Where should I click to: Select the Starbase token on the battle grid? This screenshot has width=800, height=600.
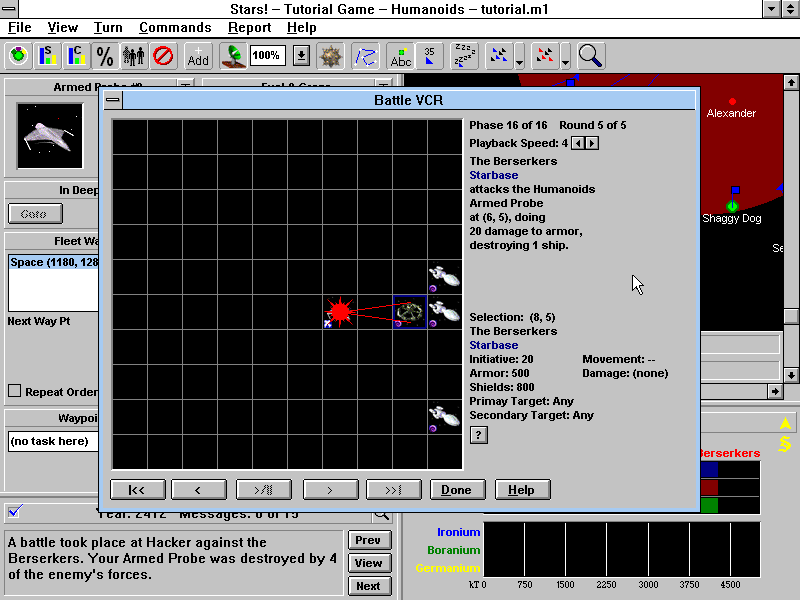[x=410, y=312]
